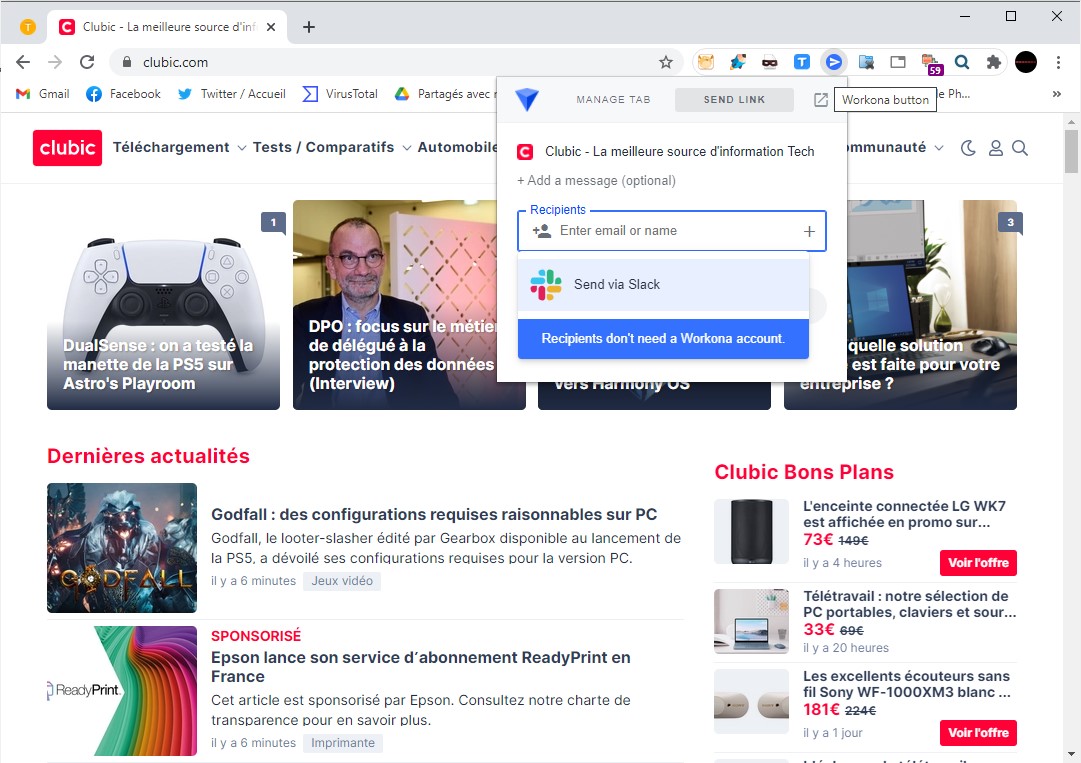The width and height of the screenshot is (1081, 763).
Task: Open the Dernières actualités heading
Action: (148, 456)
